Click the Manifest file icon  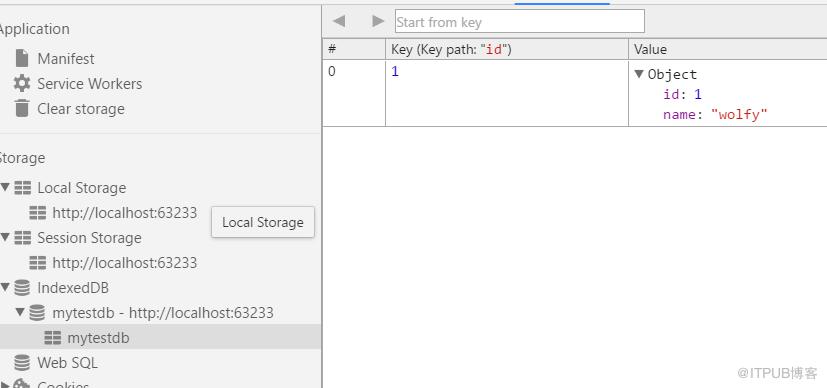click(22, 59)
